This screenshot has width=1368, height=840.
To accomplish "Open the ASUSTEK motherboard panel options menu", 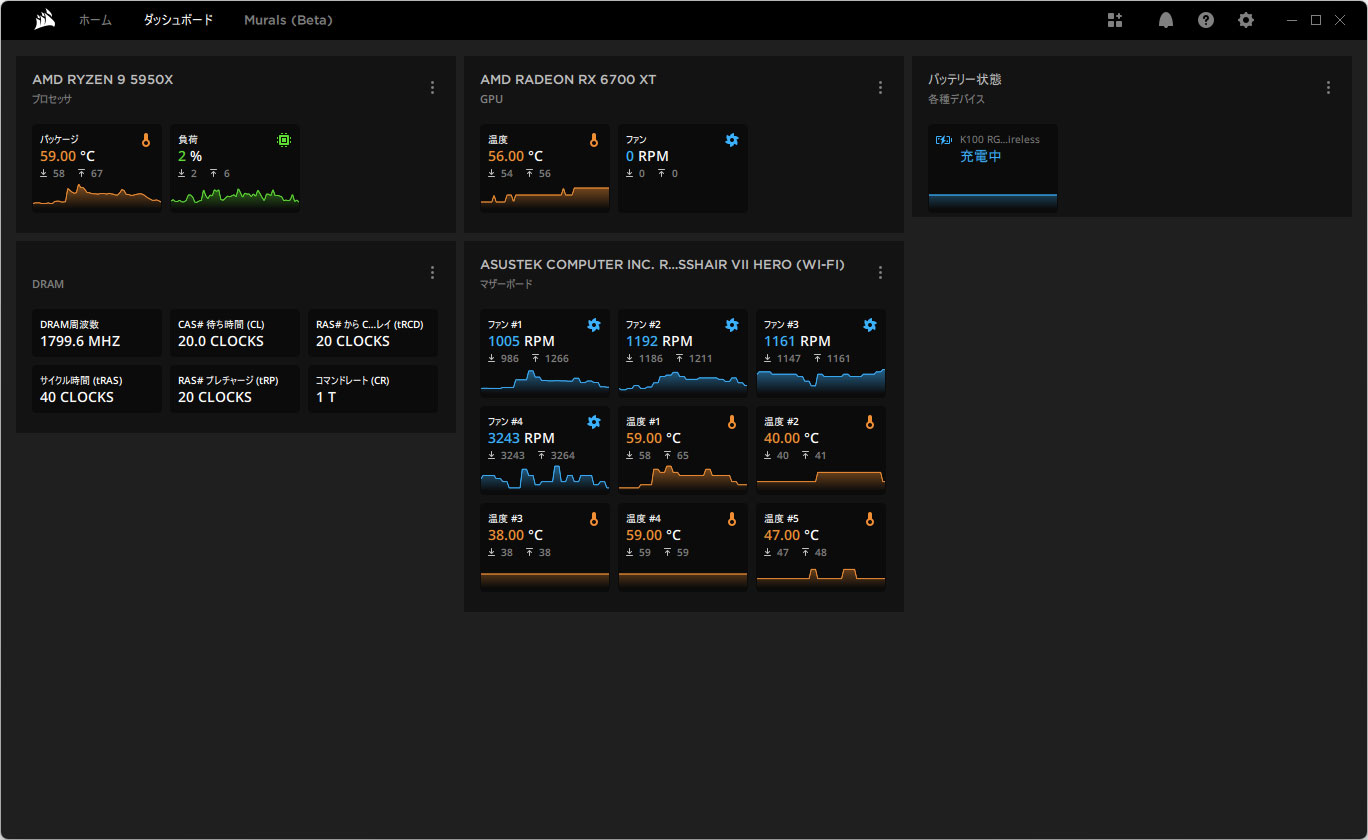I will [880, 272].
